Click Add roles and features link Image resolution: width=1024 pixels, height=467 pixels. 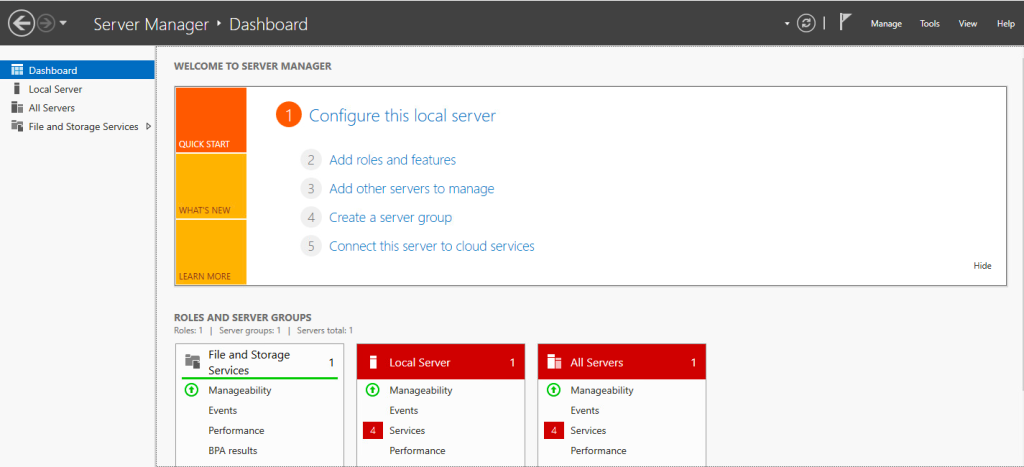click(392, 159)
